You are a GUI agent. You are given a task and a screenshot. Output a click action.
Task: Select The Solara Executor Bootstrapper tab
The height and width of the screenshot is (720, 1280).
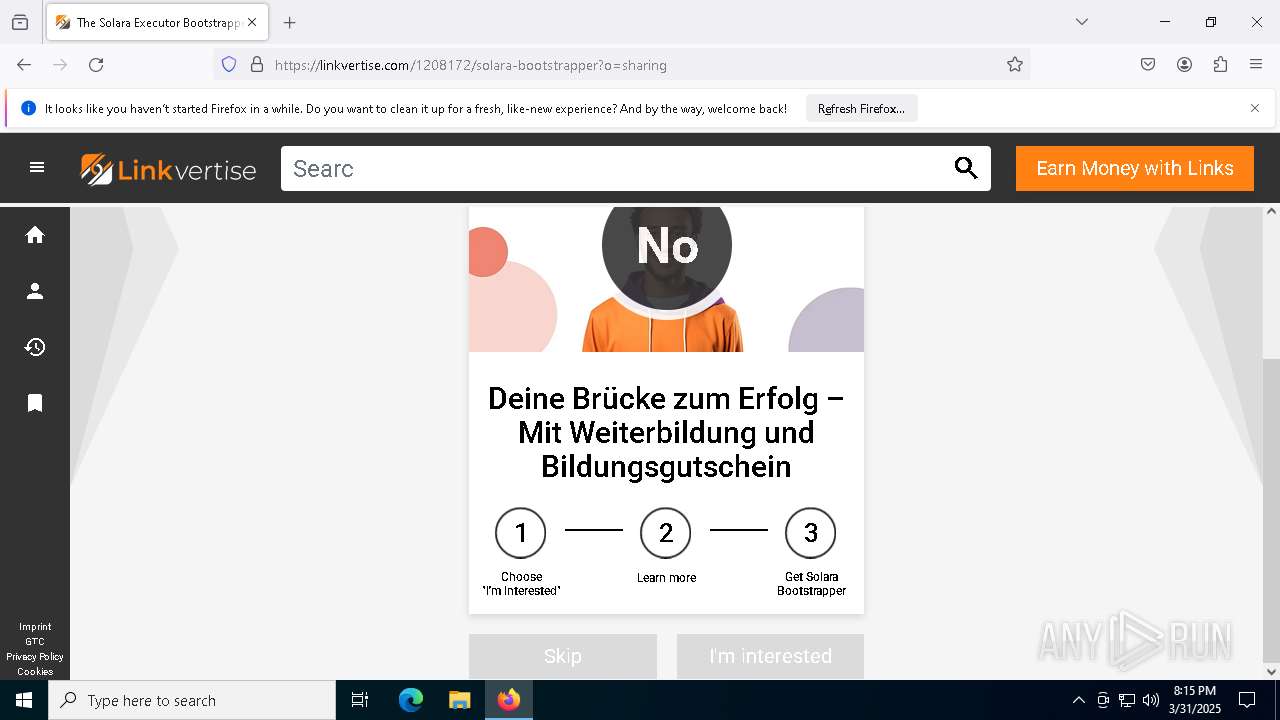[157, 22]
